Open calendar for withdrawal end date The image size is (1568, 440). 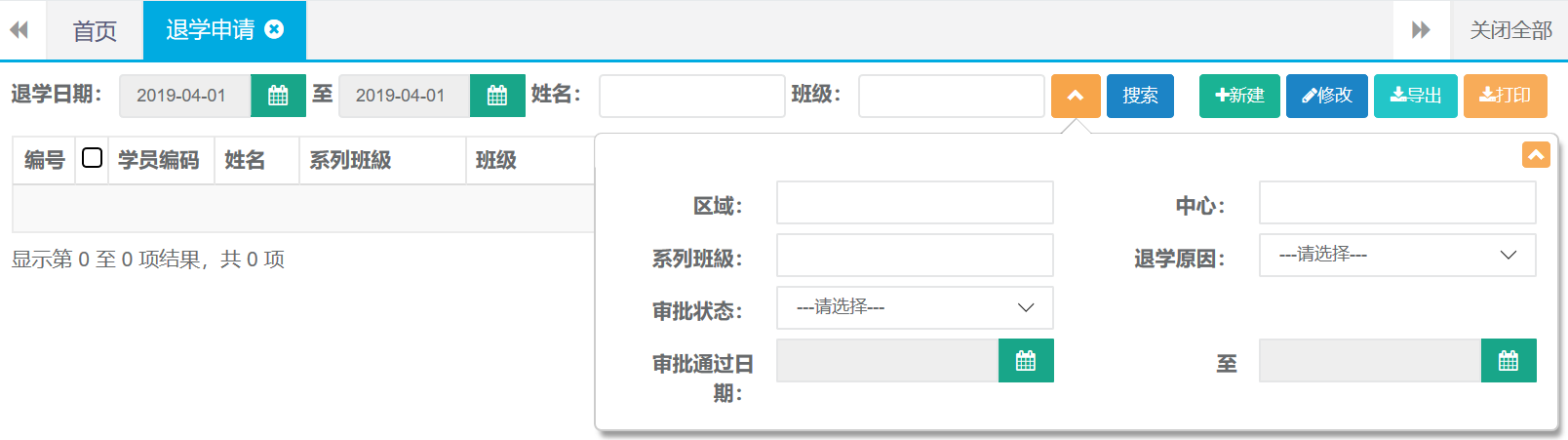497,96
